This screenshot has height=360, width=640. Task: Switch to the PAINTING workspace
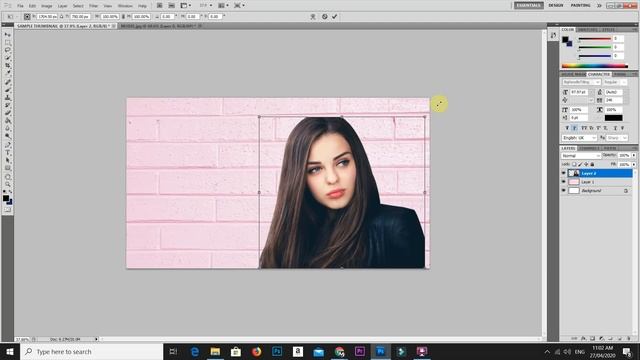[x=580, y=5]
